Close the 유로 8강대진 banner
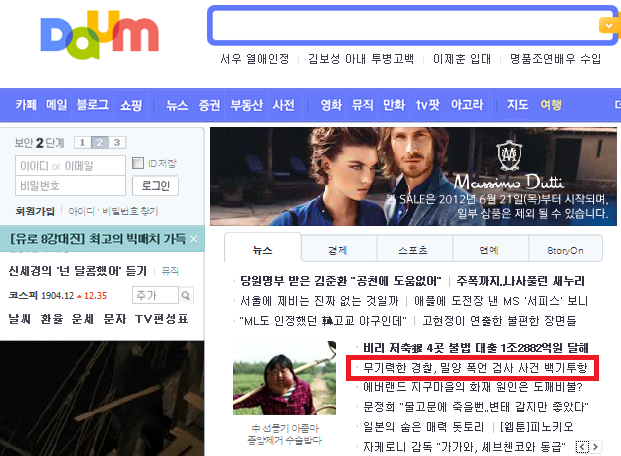Viewport: 621px width, 456px height. (x=194, y=239)
